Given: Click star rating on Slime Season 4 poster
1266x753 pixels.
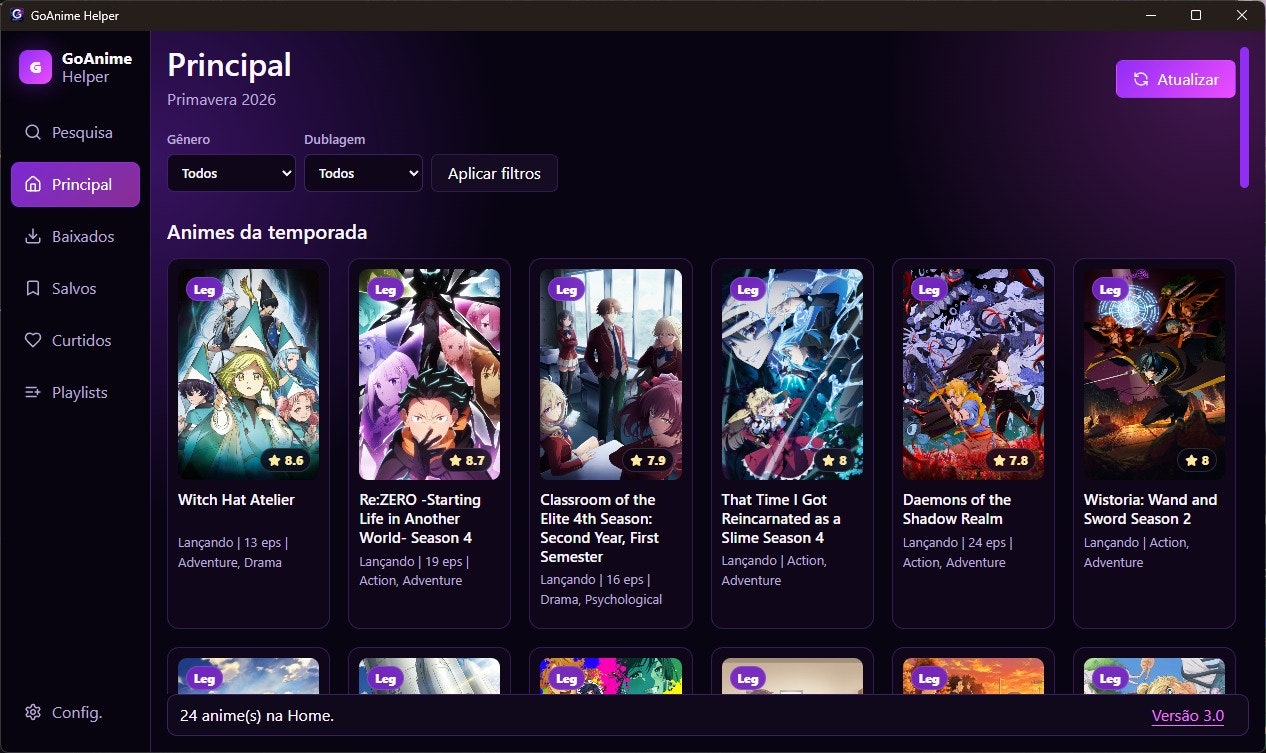Looking at the screenshot, I should 836,460.
